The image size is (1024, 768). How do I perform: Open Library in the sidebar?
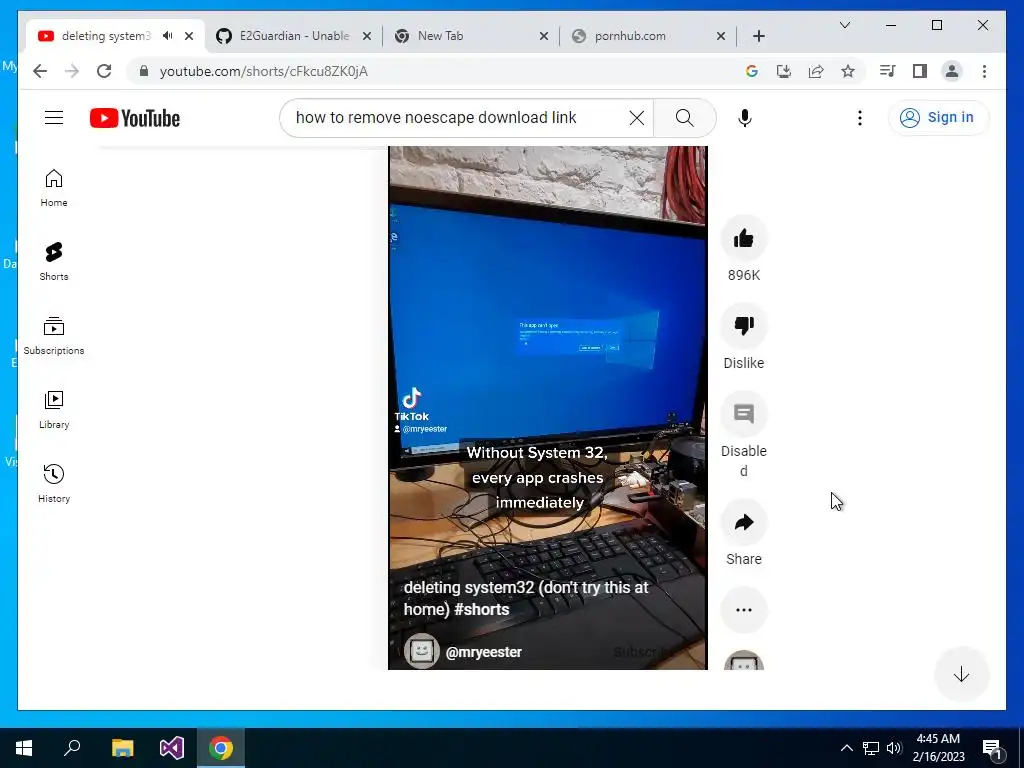click(x=54, y=409)
